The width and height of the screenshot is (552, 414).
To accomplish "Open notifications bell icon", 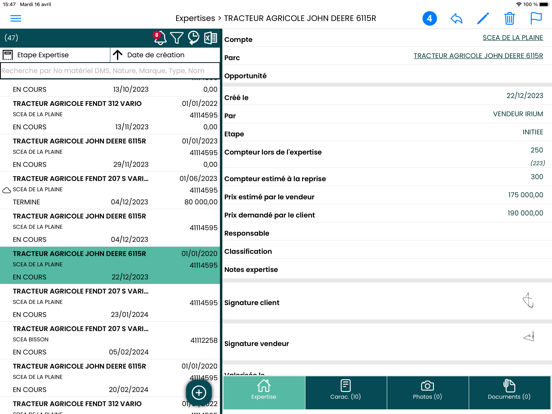I will click(x=160, y=38).
